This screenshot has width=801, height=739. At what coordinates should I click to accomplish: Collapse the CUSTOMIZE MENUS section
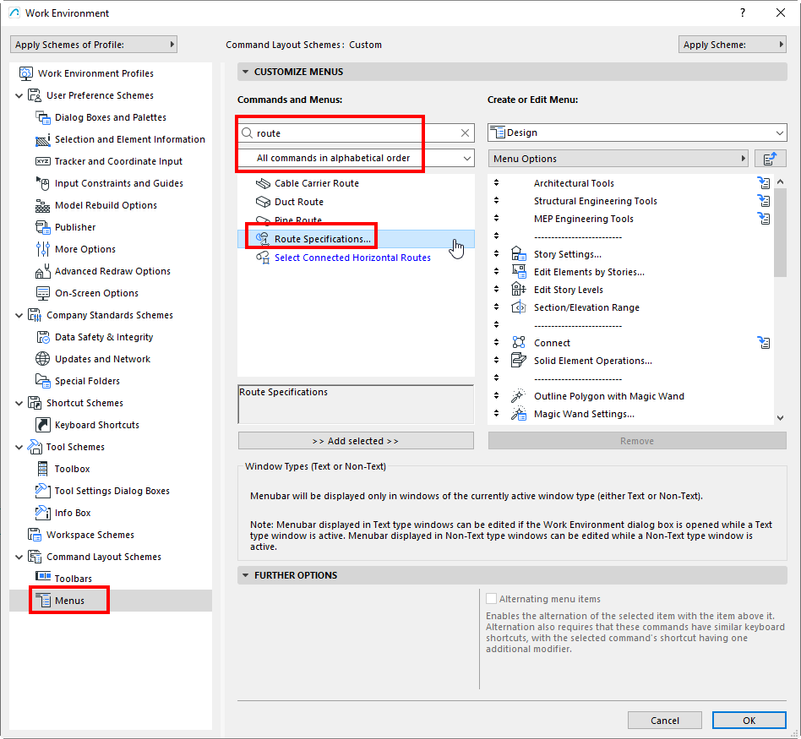[245, 72]
